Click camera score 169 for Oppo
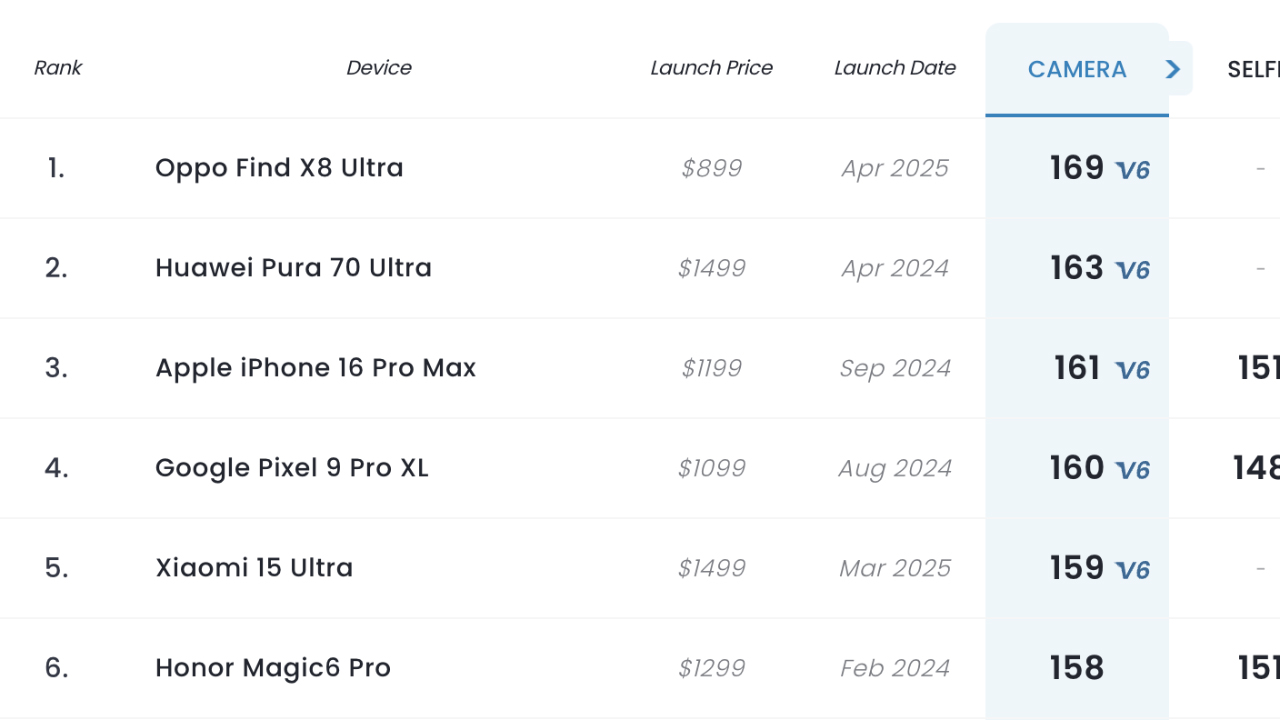1280x720 pixels. coord(1077,168)
